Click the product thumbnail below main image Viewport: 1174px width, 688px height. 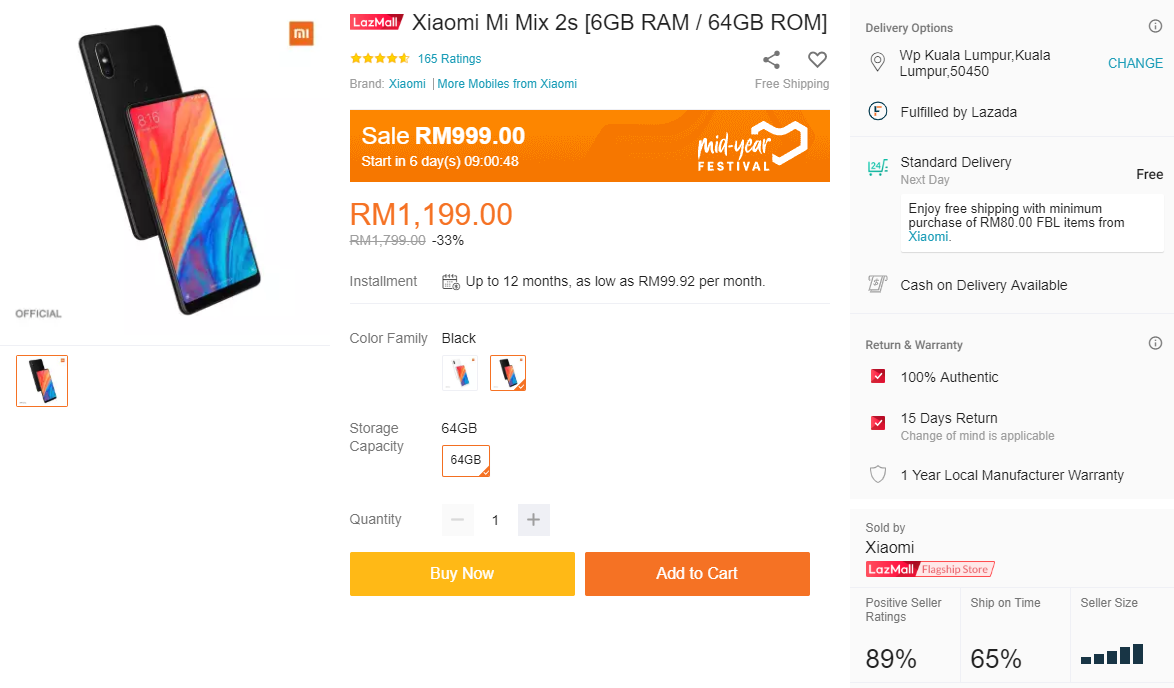(42, 381)
